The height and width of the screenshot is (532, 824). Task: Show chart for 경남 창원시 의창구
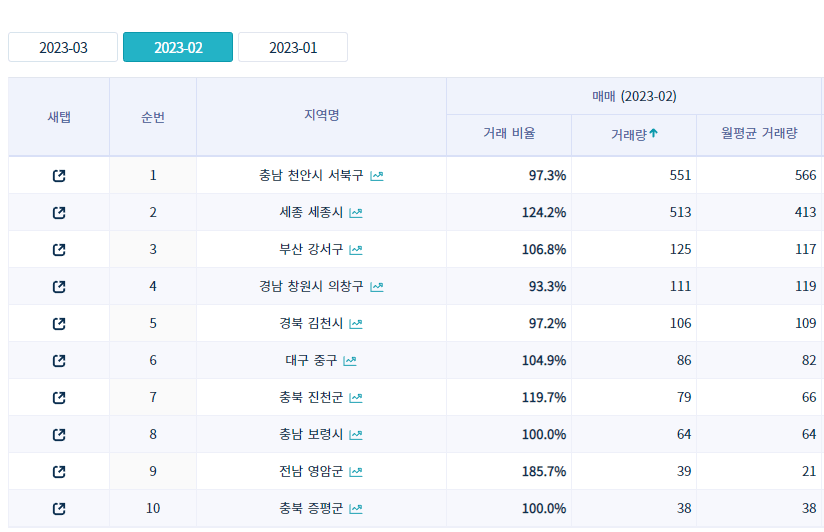tap(377, 287)
